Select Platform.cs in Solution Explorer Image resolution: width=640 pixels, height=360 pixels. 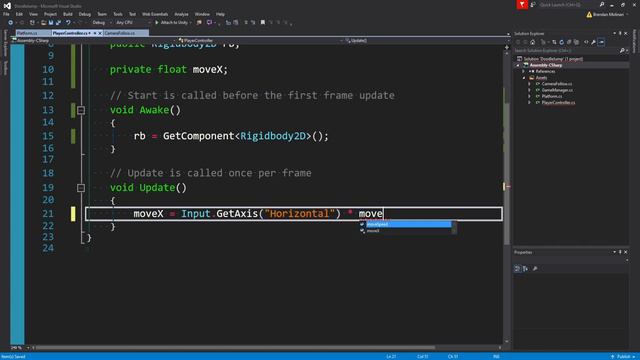(x=552, y=96)
